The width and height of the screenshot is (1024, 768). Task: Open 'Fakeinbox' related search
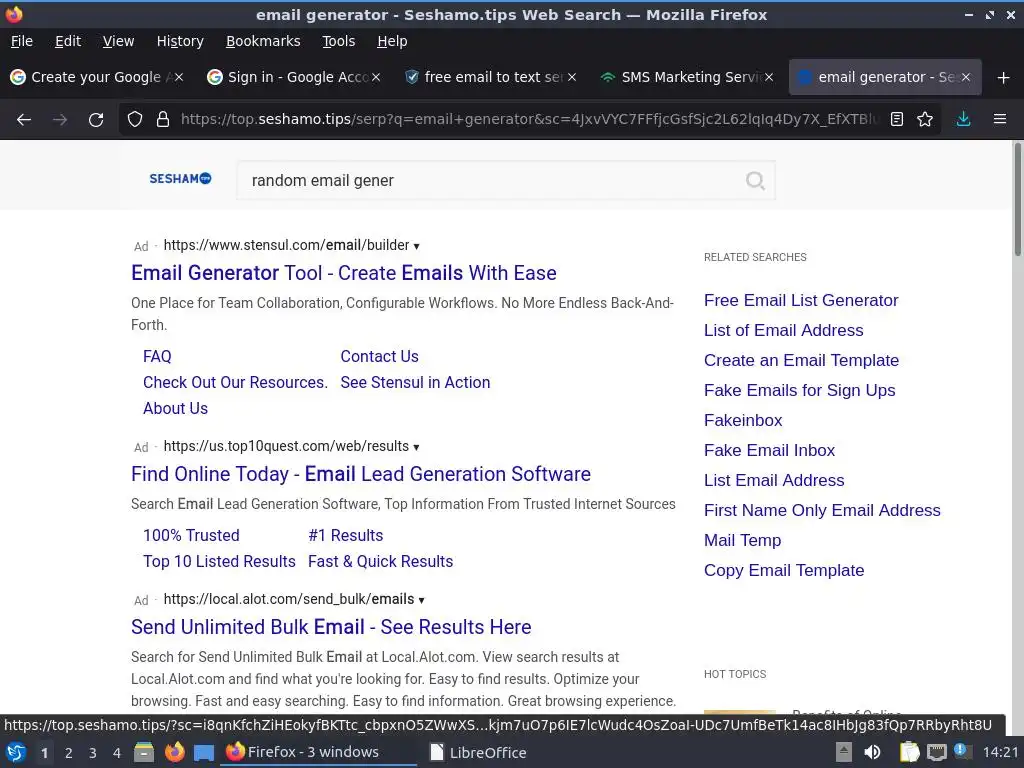[743, 421]
